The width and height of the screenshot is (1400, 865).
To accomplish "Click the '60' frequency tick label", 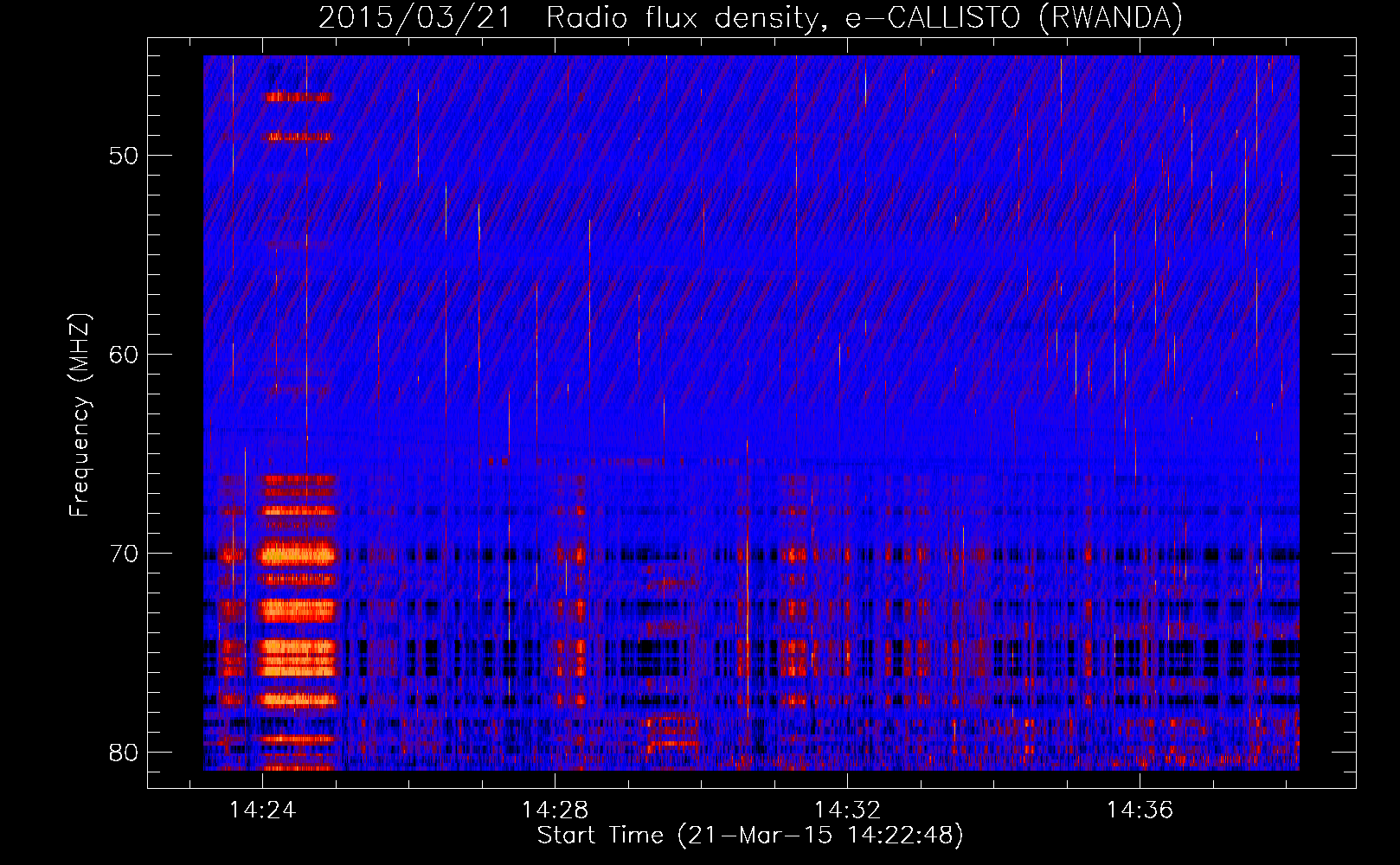I will point(124,355).
